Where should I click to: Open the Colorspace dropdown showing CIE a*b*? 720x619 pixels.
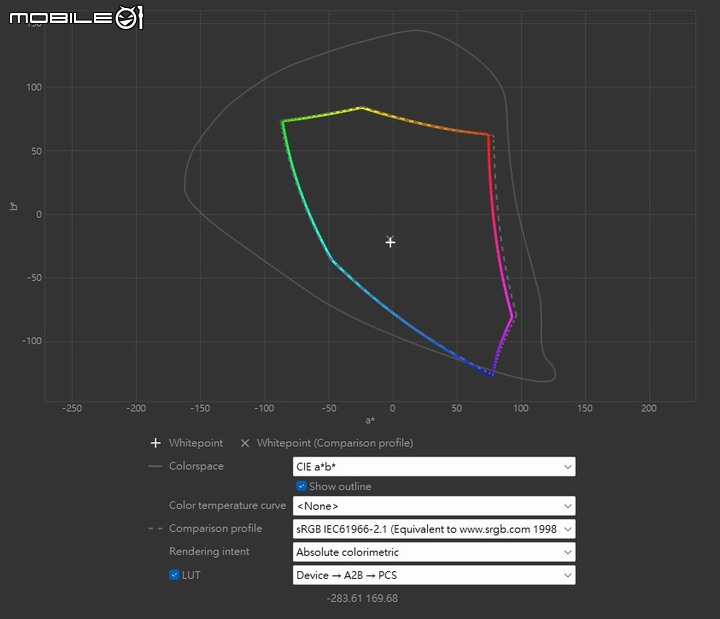(433, 467)
